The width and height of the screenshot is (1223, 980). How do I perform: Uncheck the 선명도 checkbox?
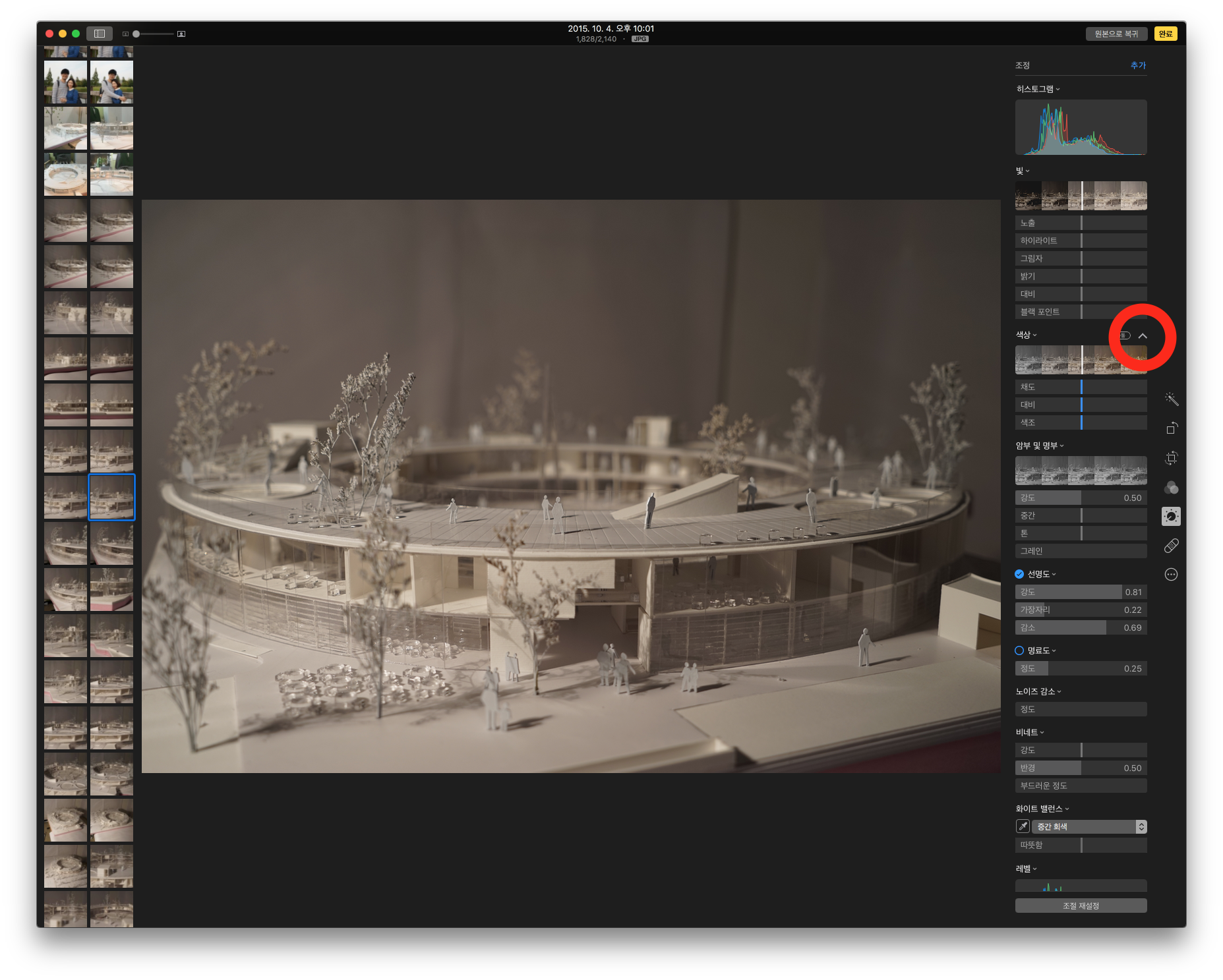(x=1019, y=574)
